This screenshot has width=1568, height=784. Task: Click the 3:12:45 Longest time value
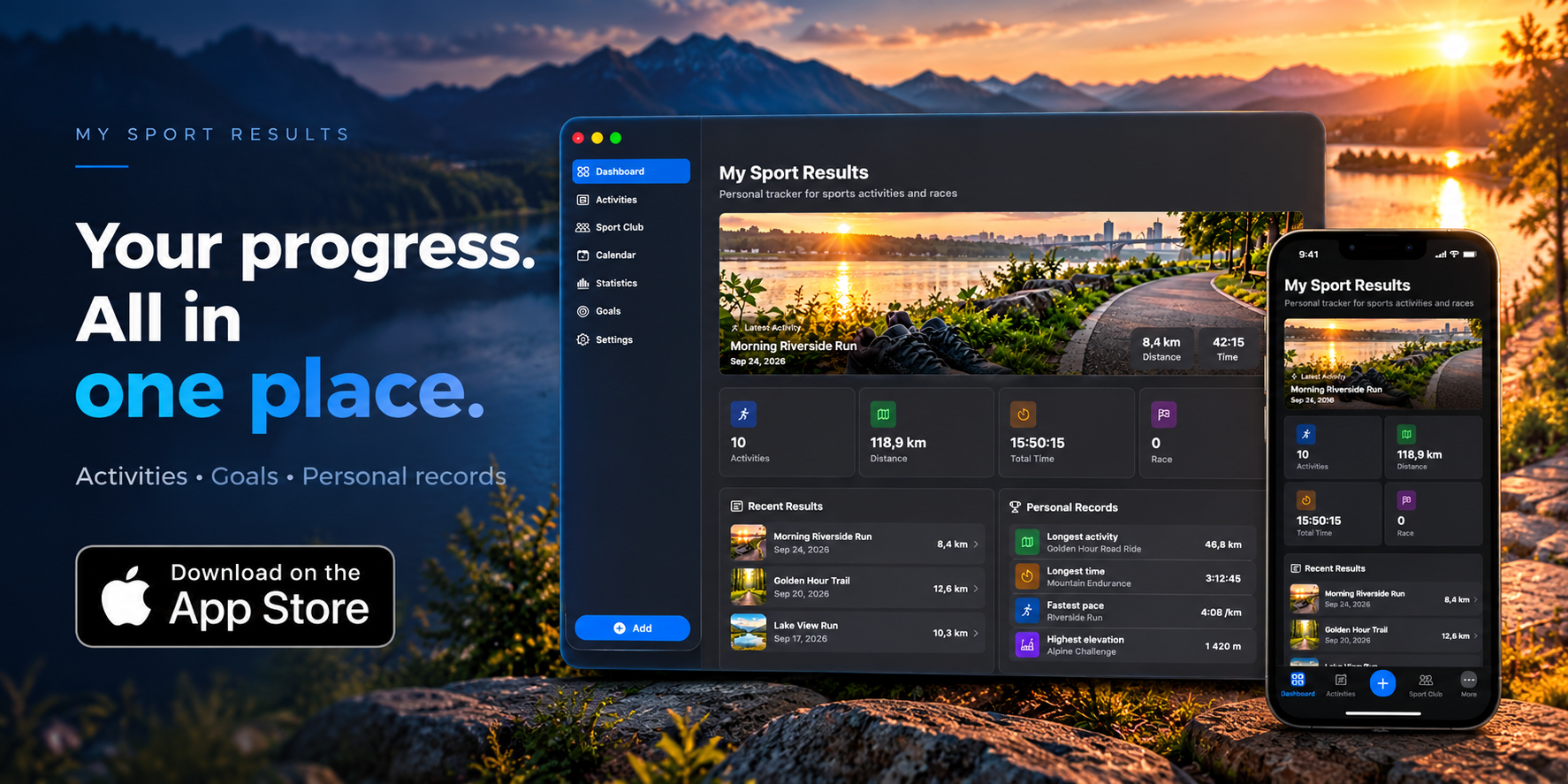(1223, 579)
